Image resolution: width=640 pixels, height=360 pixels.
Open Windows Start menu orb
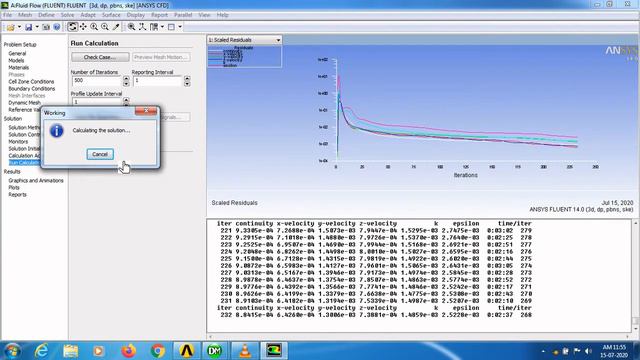pos(12,351)
